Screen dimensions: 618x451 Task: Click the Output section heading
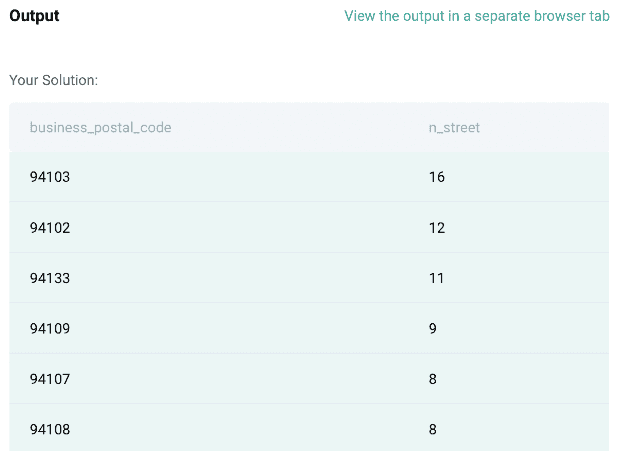pos(34,16)
